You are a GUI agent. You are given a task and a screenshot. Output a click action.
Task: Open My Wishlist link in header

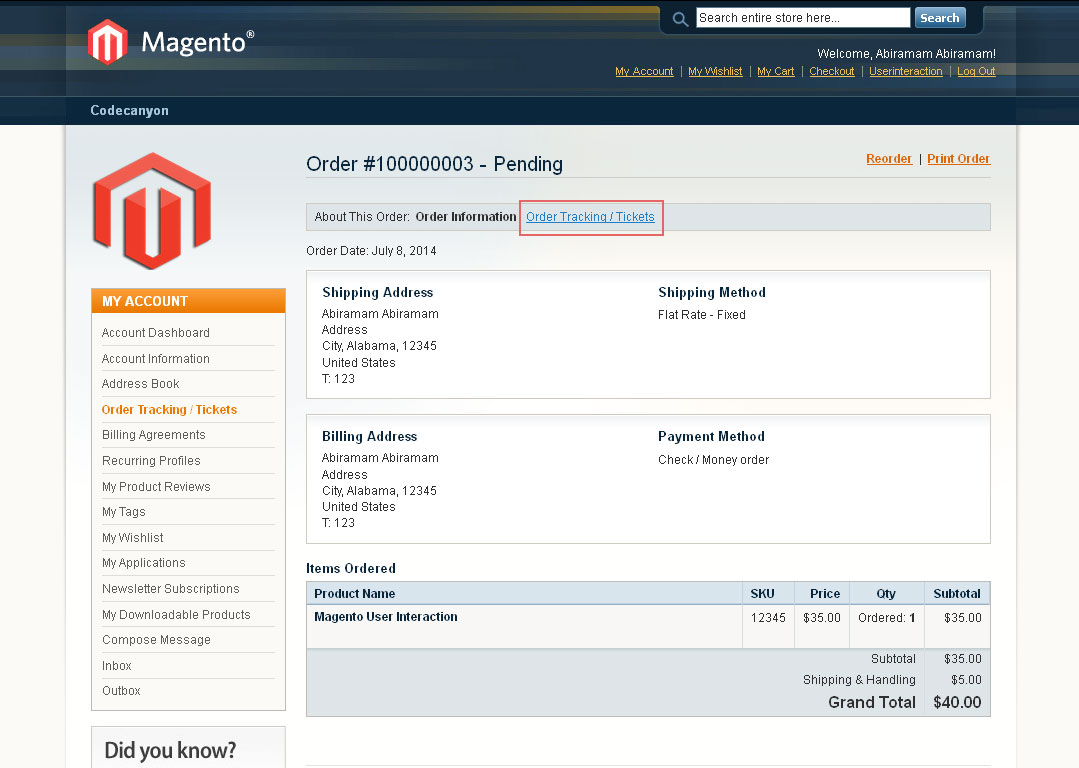(715, 71)
